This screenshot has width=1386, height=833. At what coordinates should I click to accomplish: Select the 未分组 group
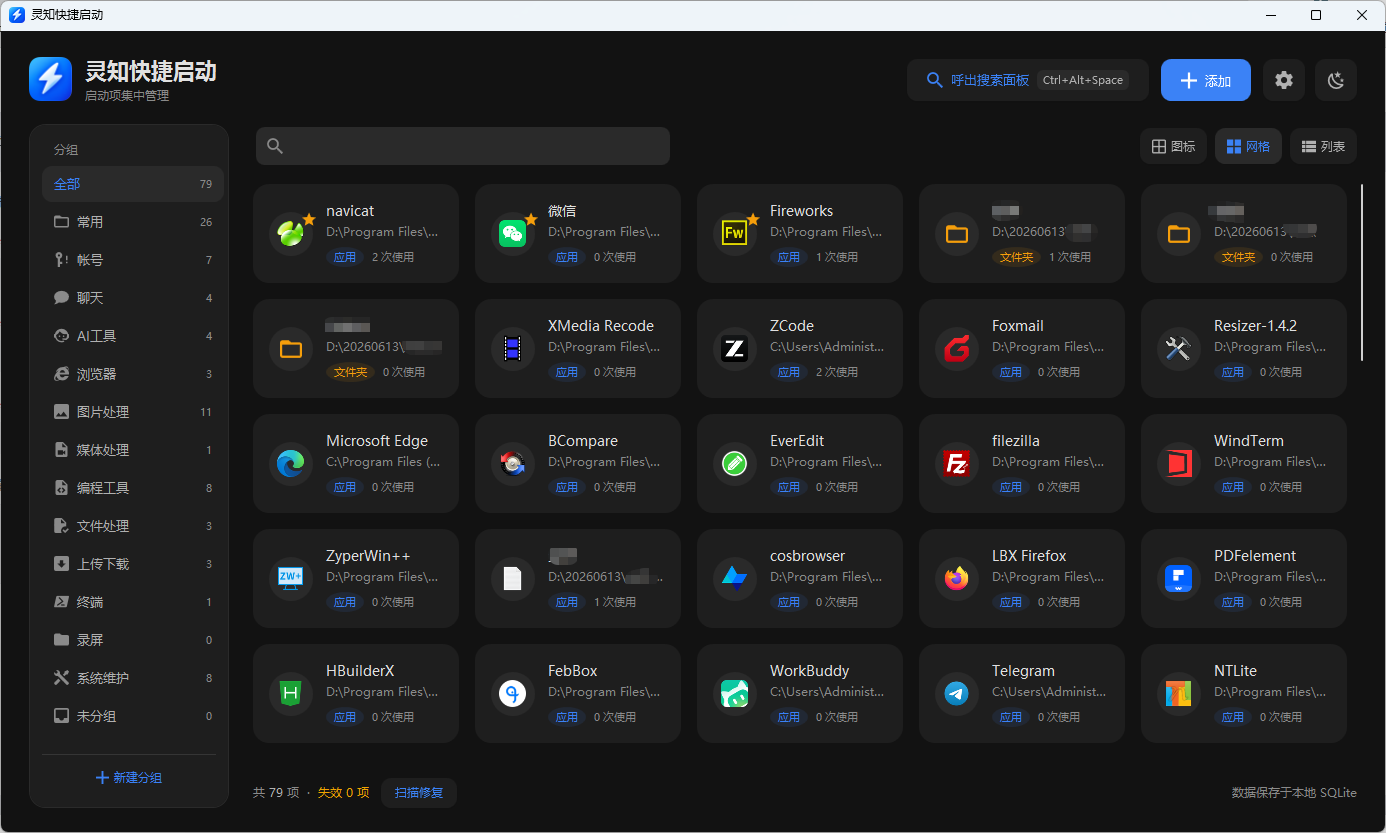[133, 716]
